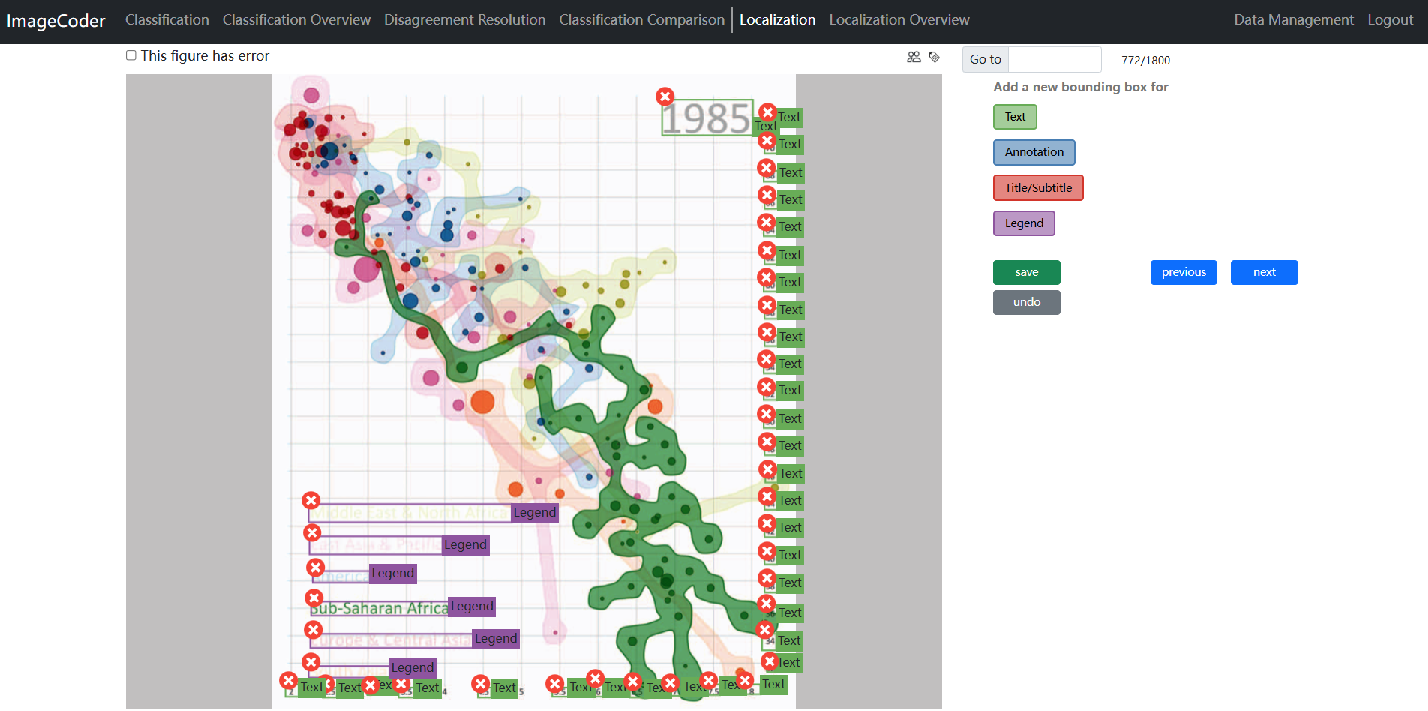The image size is (1428, 711).
Task: Click the Logout link
Action: click(1390, 20)
